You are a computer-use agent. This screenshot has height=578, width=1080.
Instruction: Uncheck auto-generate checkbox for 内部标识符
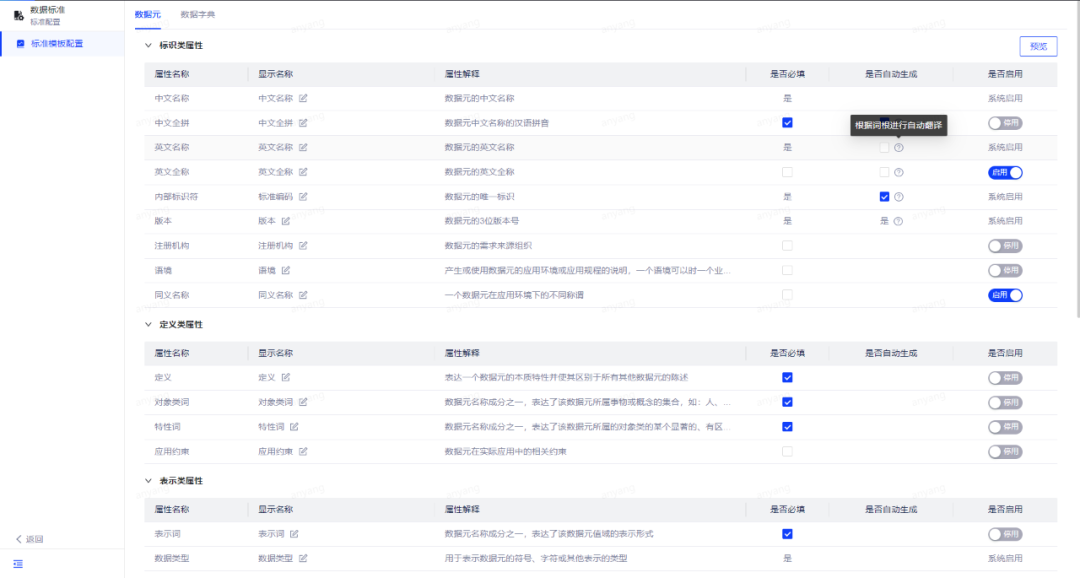click(x=884, y=197)
